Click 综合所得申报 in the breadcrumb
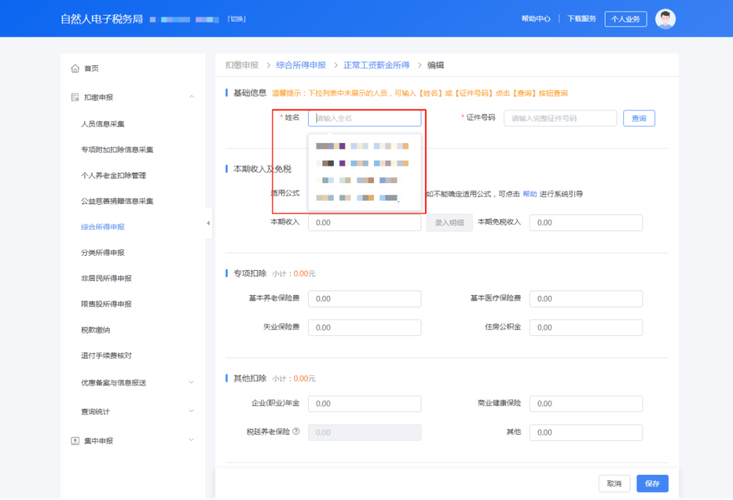 point(301,65)
